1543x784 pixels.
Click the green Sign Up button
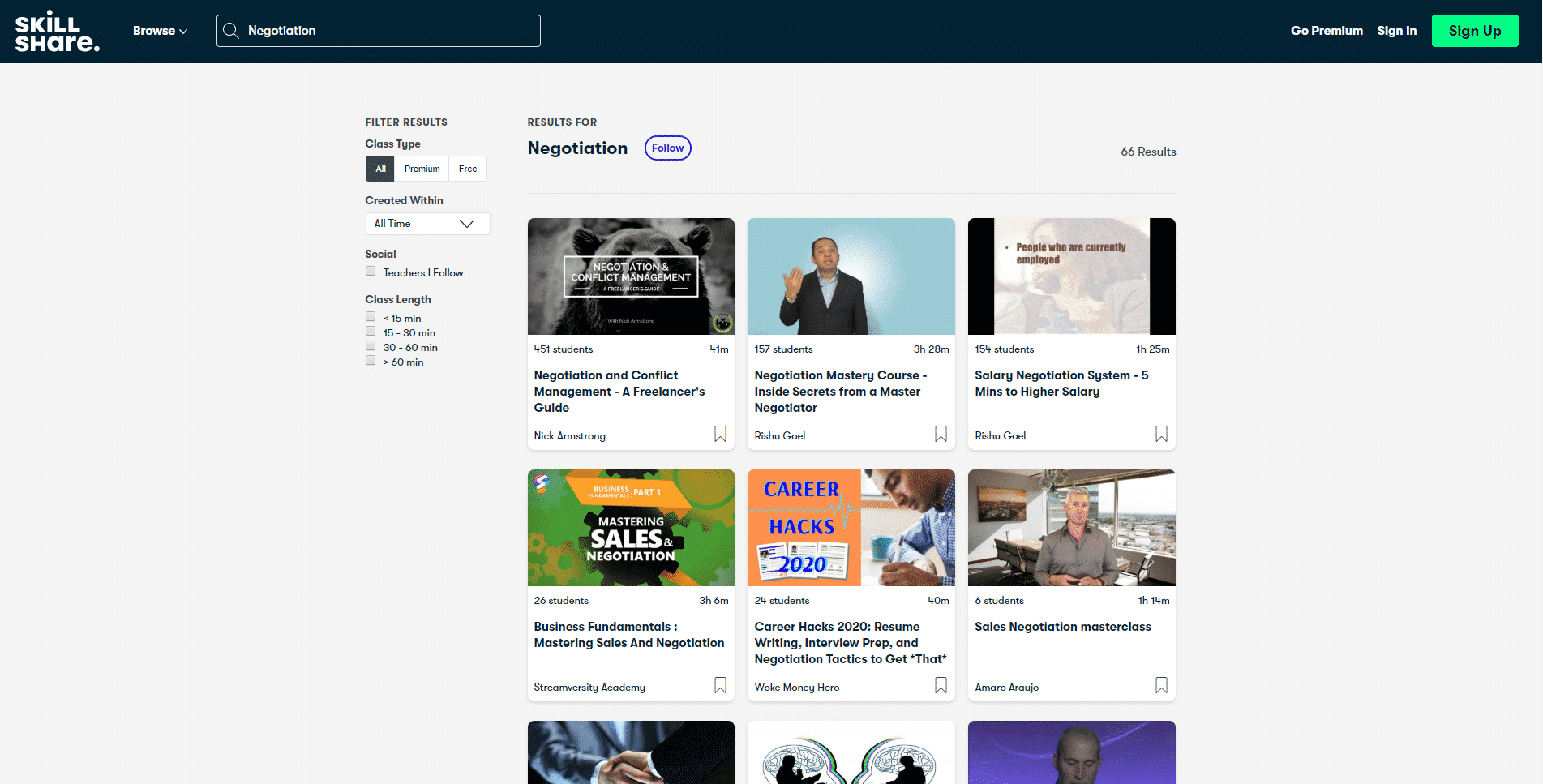tap(1475, 31)
